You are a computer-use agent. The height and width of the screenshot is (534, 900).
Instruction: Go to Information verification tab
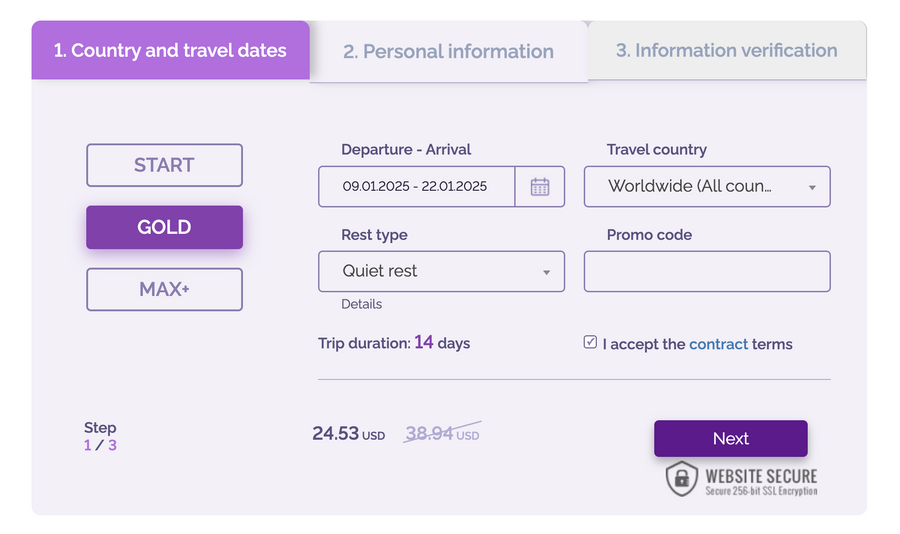click(726, 50)
